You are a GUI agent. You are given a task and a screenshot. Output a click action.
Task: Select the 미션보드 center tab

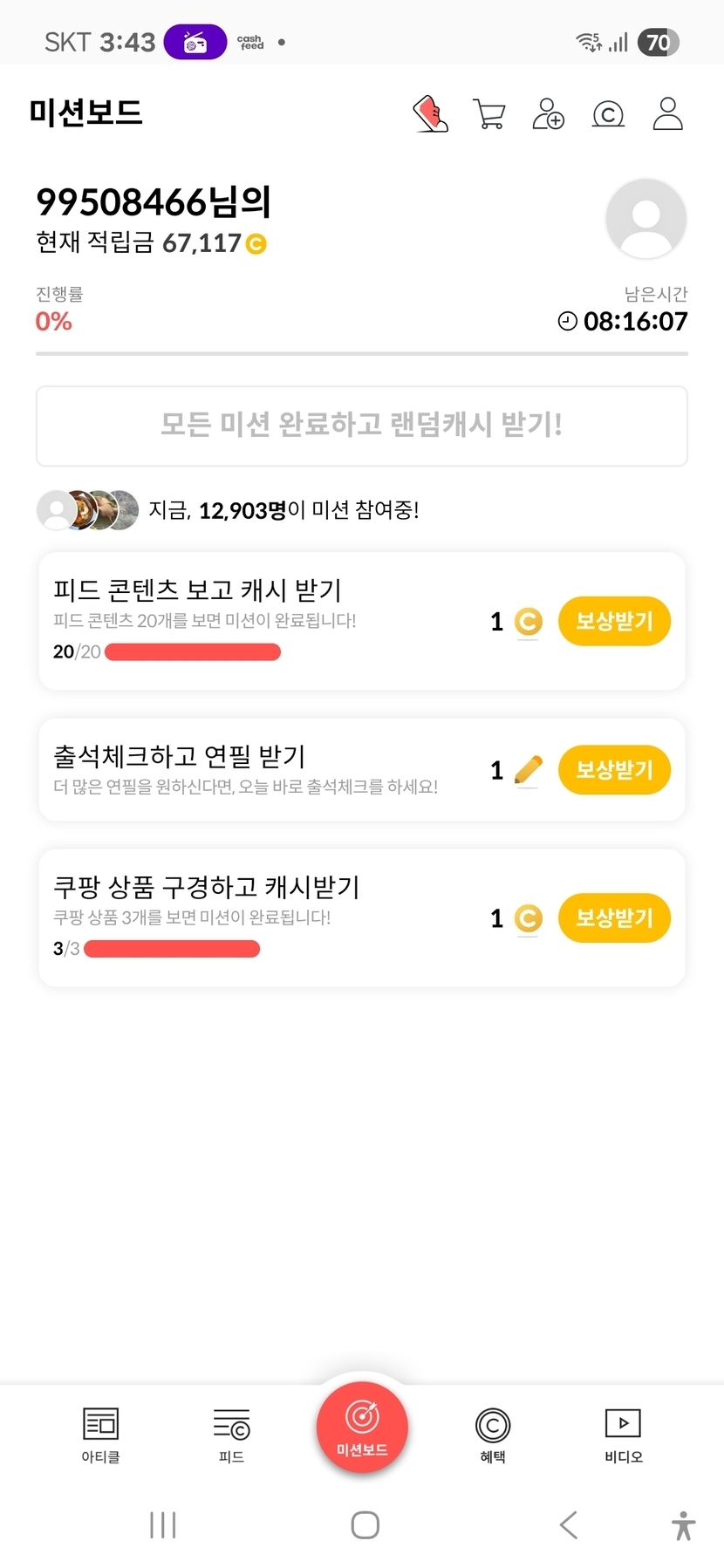[x=362, y=1427]
